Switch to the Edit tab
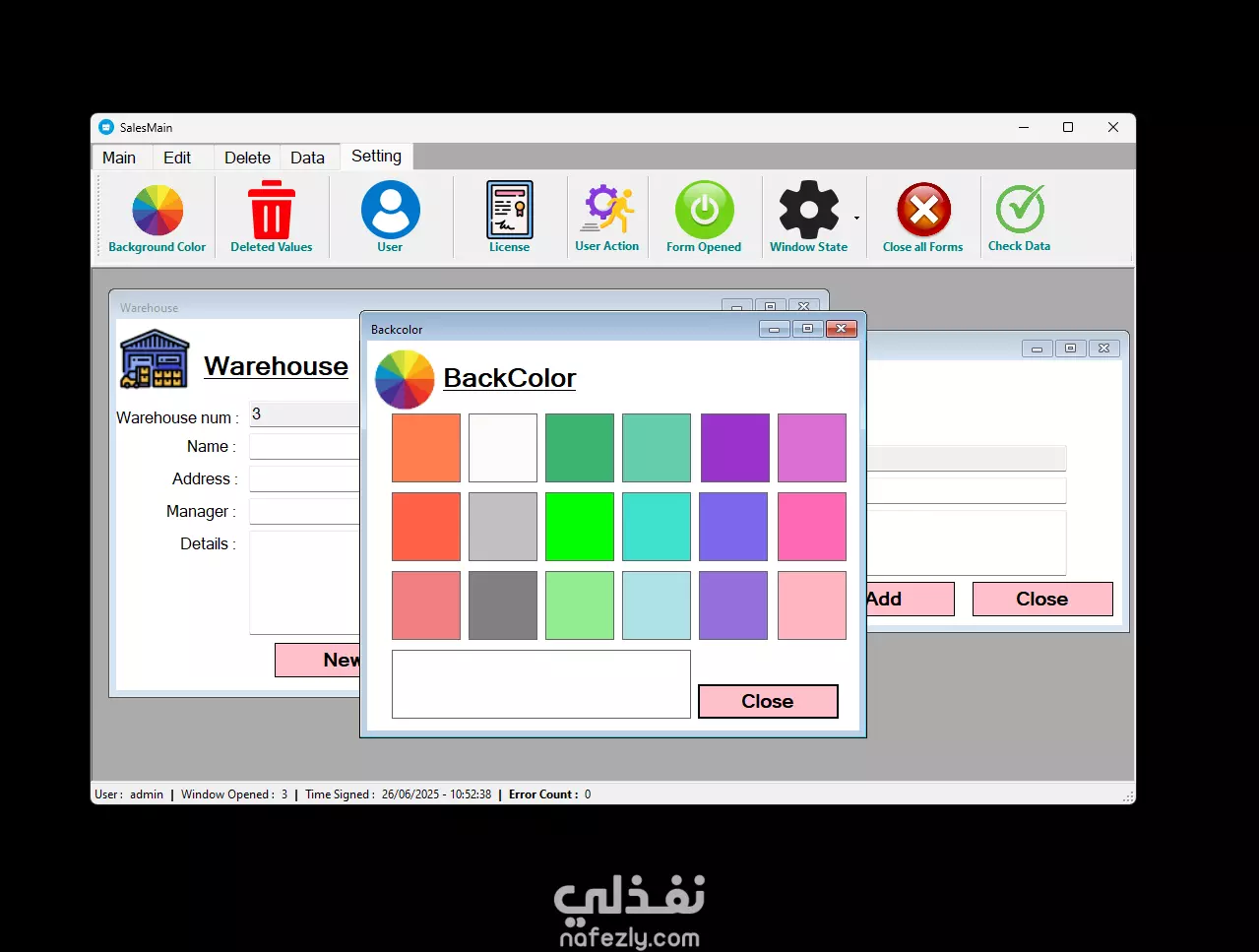Viewport: 1259px width, 952px height. click(x=177, y=158)
